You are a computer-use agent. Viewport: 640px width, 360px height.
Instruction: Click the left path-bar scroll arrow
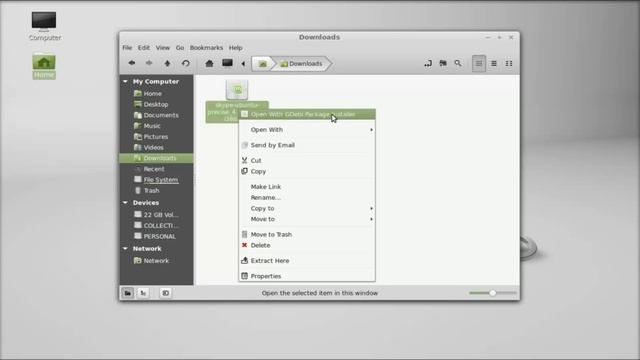(243, 64)
